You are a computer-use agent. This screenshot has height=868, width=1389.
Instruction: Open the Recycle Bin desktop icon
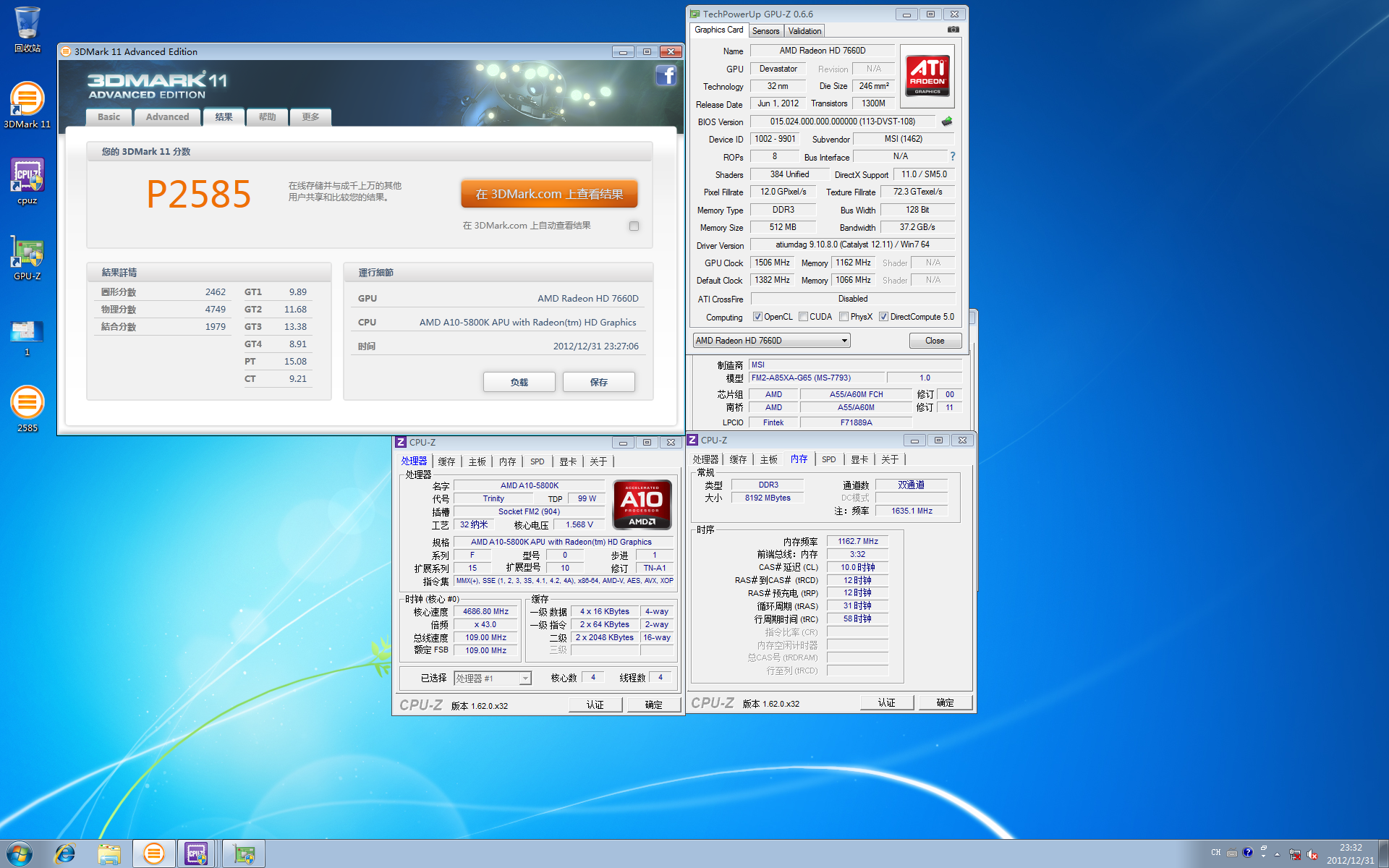(27, 29)
